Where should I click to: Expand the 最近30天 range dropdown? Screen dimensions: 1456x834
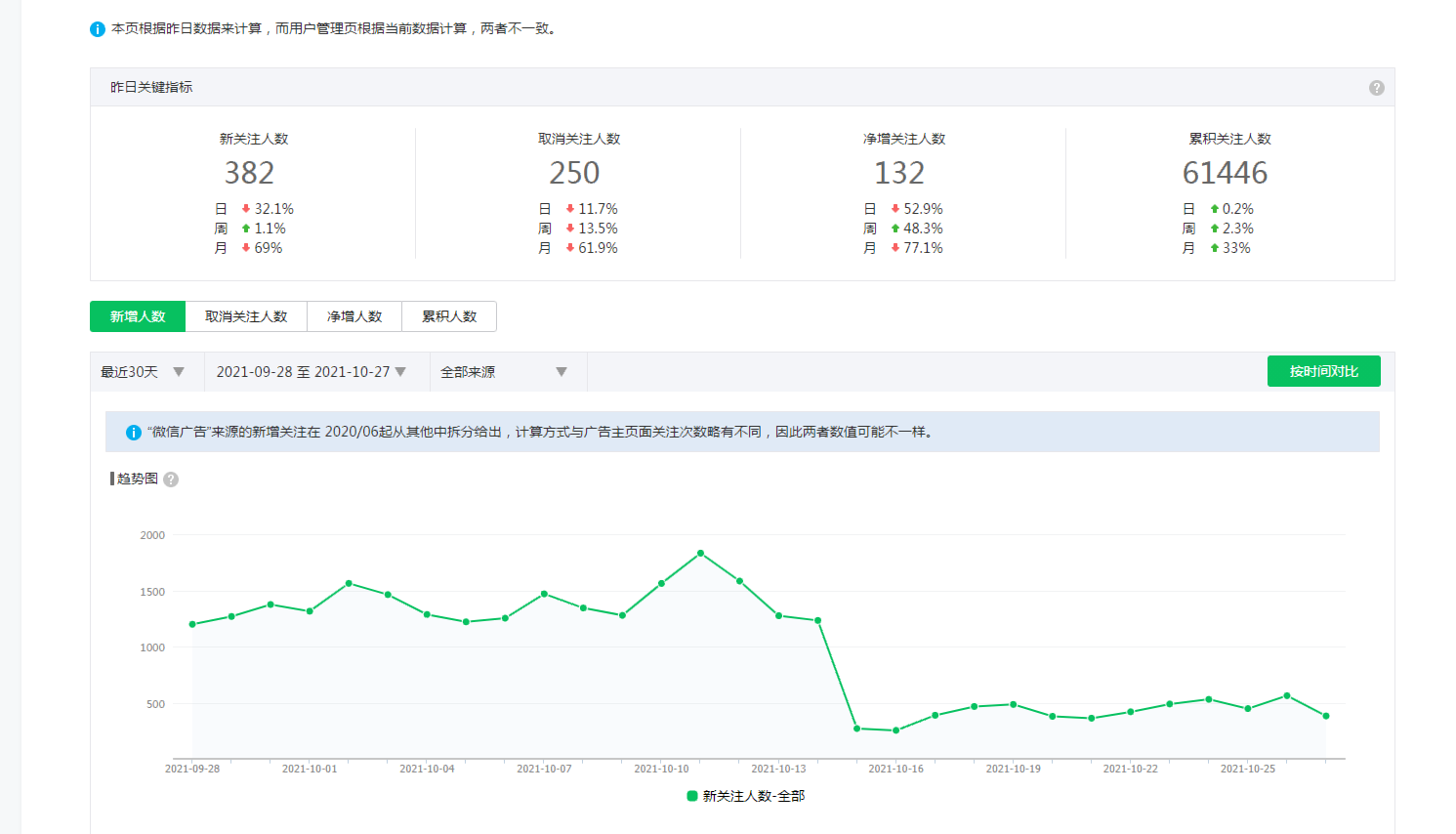tap(144, 372)
